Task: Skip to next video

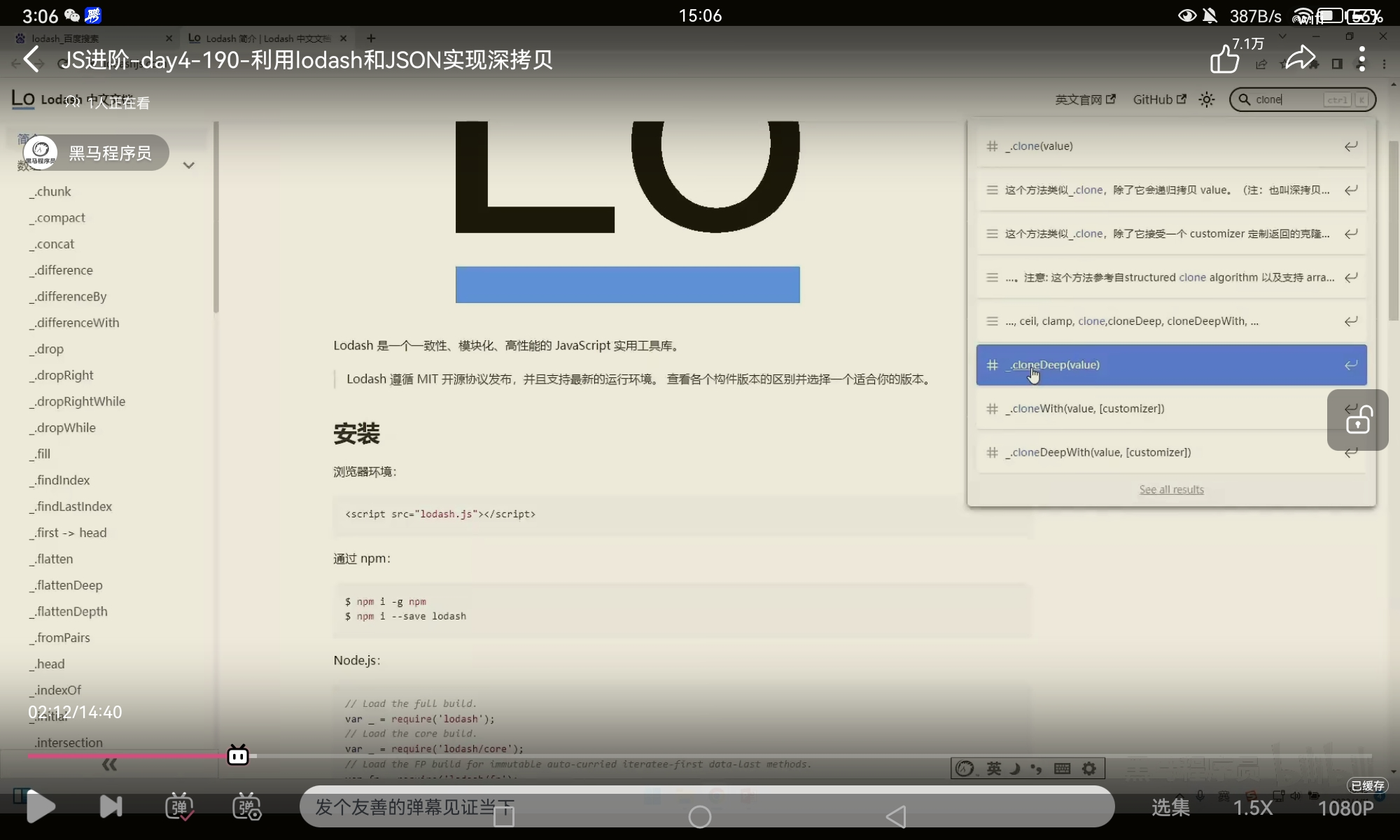Action: coord(111,806)
